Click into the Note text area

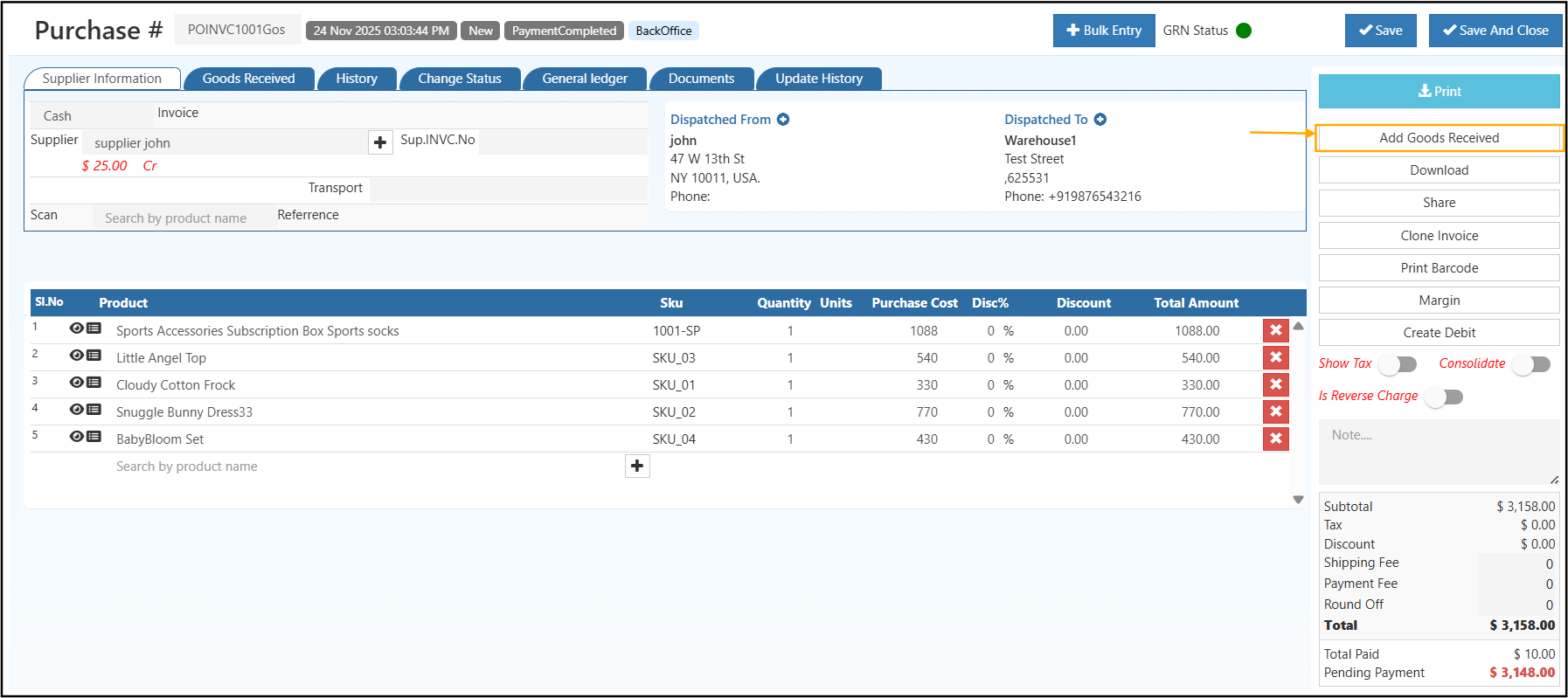click(x=1438, y=452)
